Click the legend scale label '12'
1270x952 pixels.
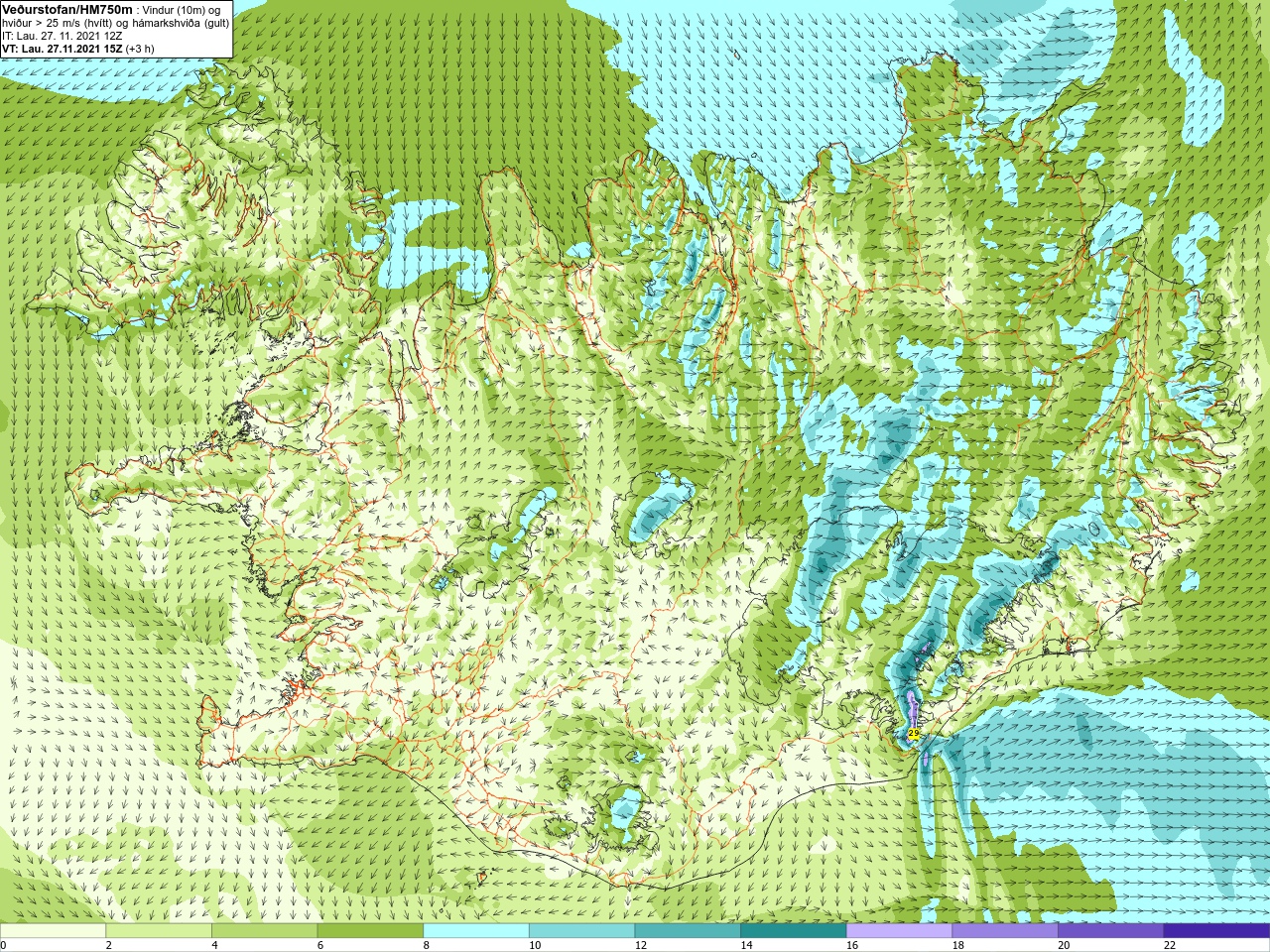click(641, 945)
